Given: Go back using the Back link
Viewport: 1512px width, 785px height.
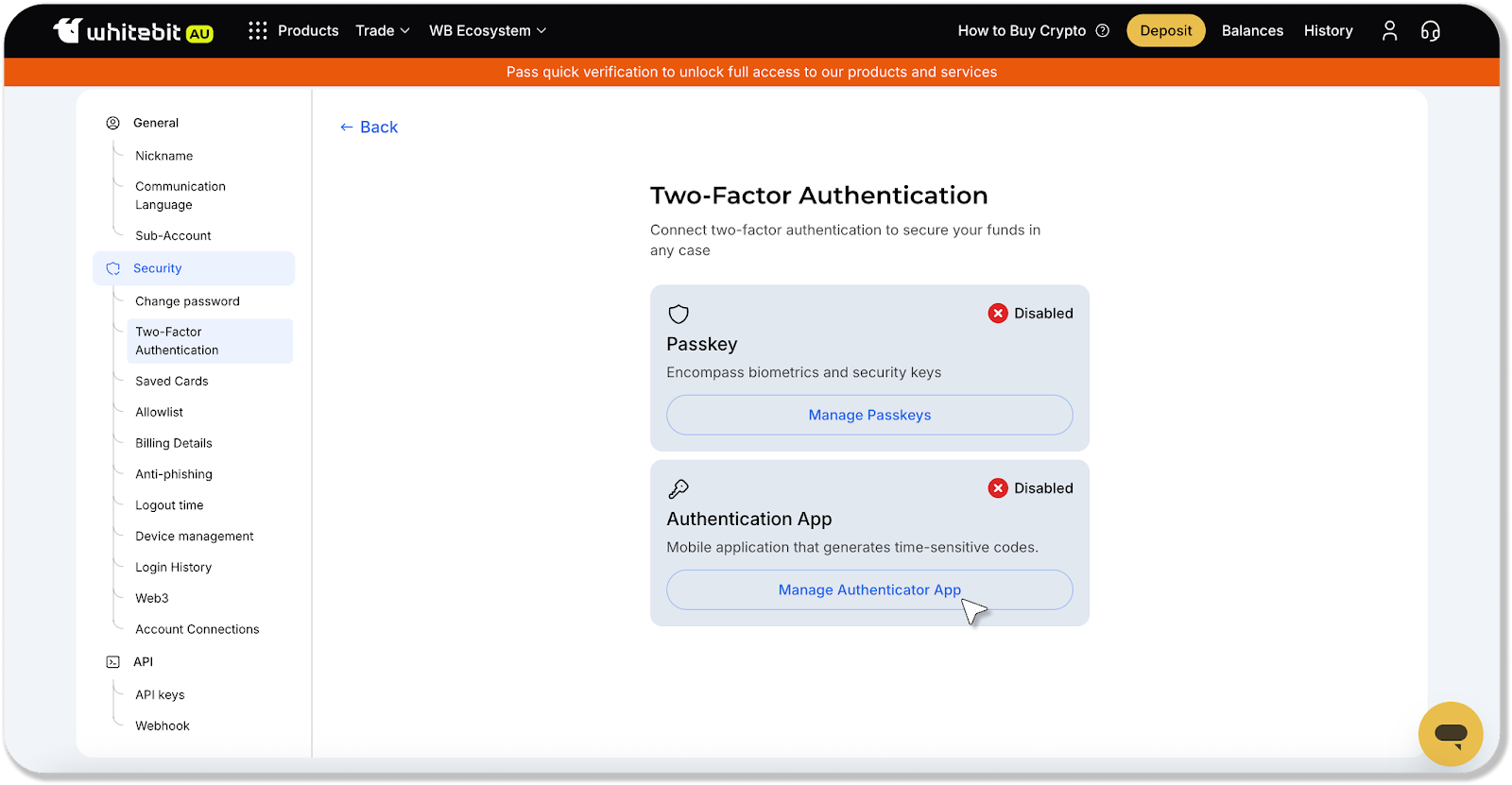Looking at the screenshot, I should point(369,128).
